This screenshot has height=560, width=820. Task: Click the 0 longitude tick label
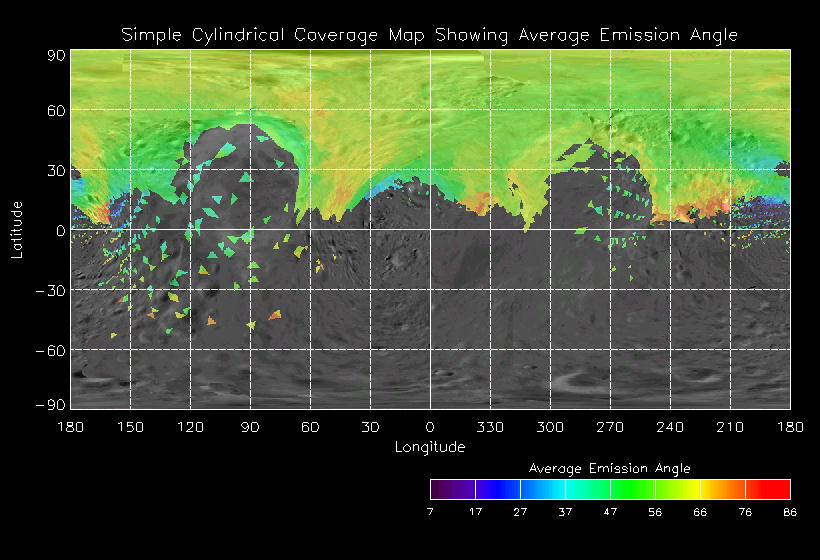[430, 427]
